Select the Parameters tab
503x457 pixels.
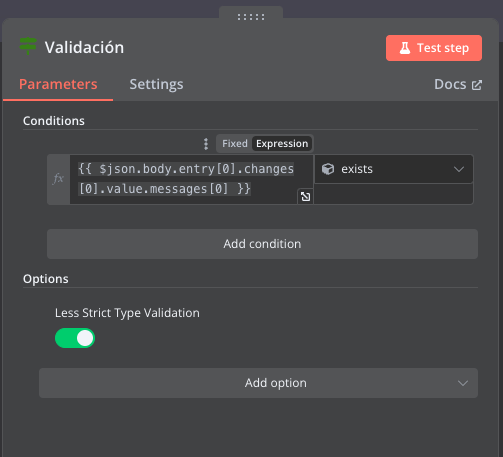[58, 84]
